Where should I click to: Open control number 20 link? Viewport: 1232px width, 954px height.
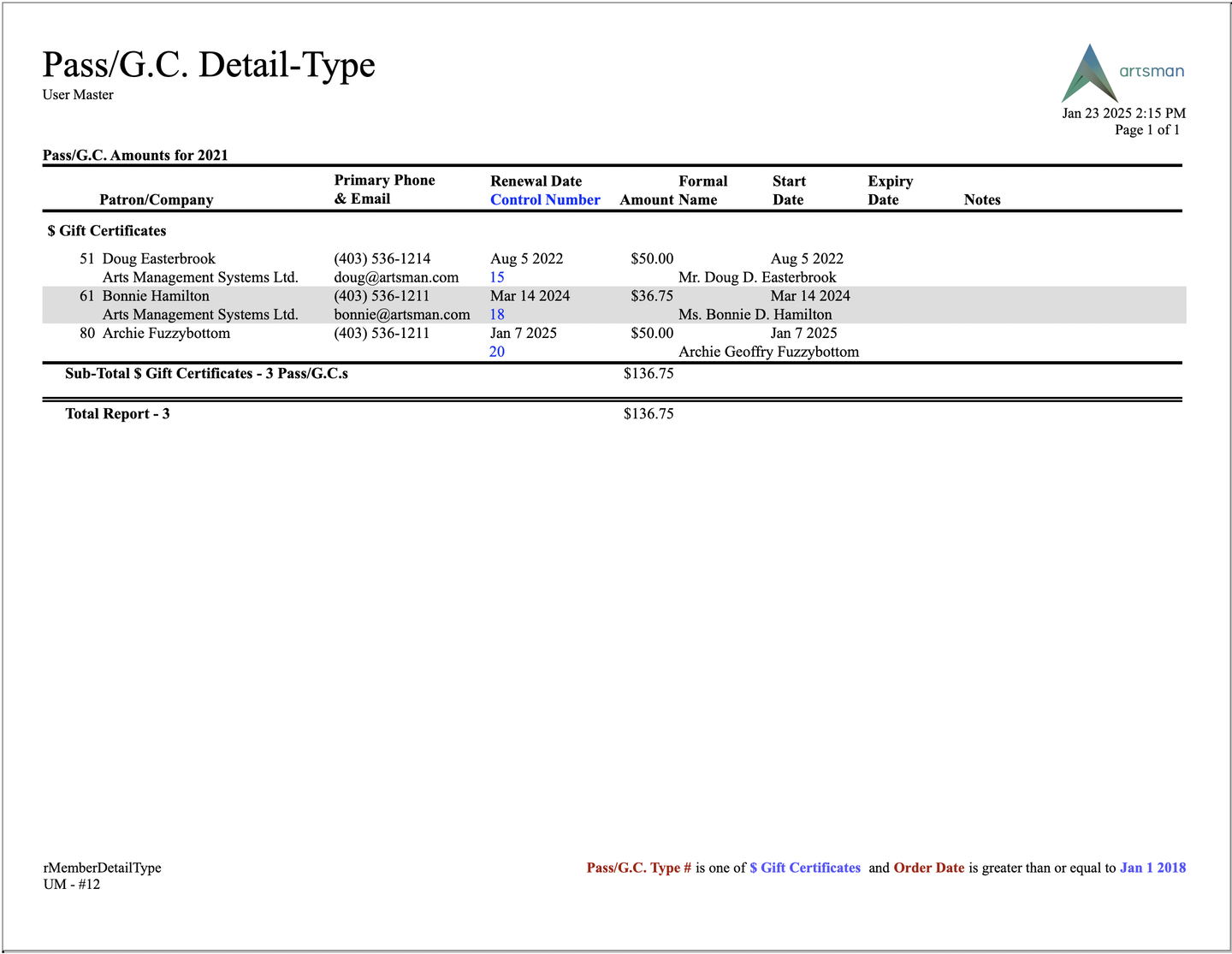(x=497, y=352)
